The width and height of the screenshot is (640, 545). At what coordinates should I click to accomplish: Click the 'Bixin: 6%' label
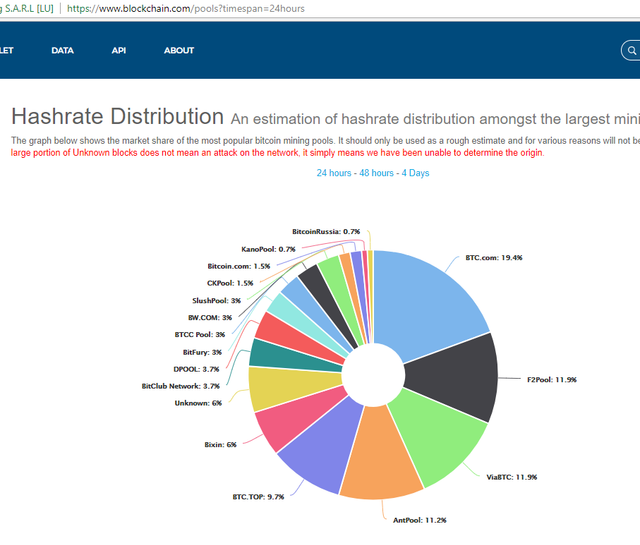pyautogui.click(x=220, y=445)
